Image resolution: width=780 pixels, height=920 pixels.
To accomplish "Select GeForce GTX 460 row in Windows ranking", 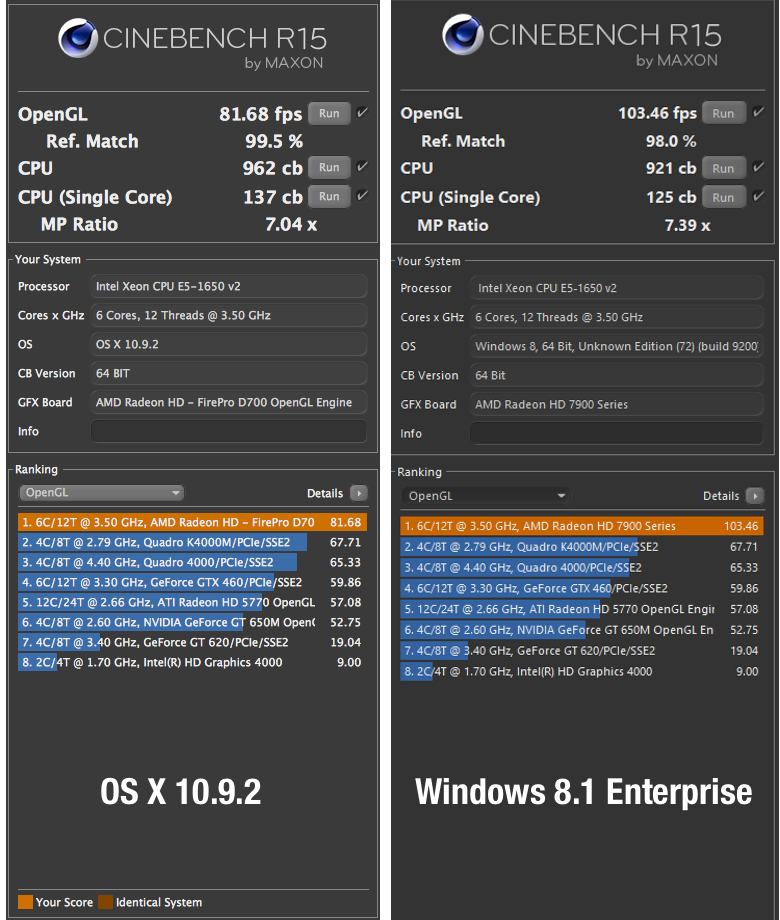I will point(582,588).
